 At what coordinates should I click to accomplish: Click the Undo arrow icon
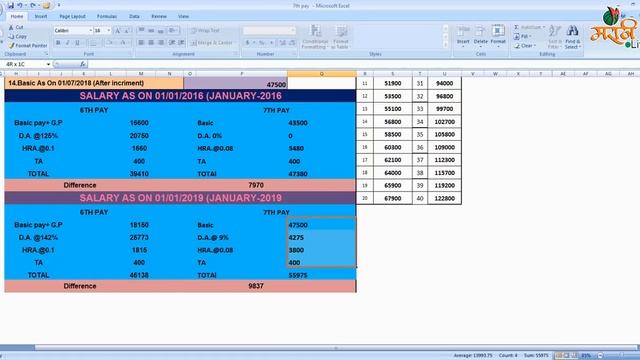coord(20,5)
